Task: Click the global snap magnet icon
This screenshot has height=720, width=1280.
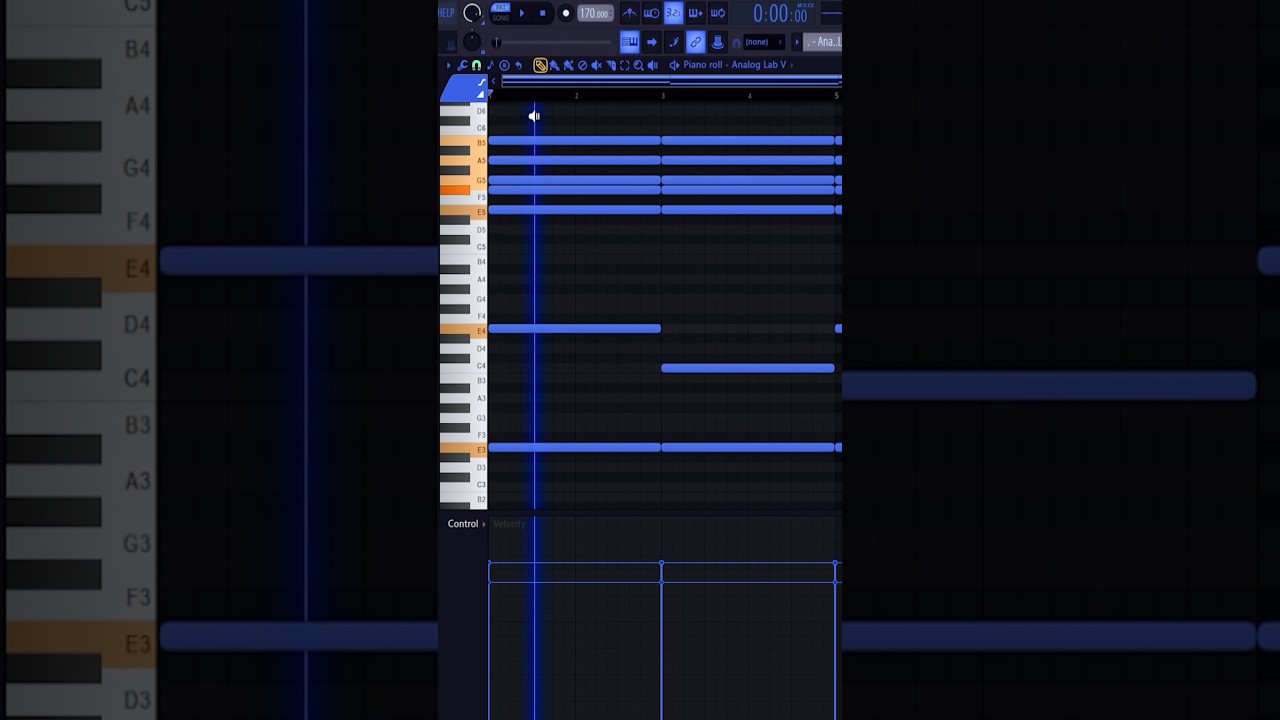Action: click(736, 42)
